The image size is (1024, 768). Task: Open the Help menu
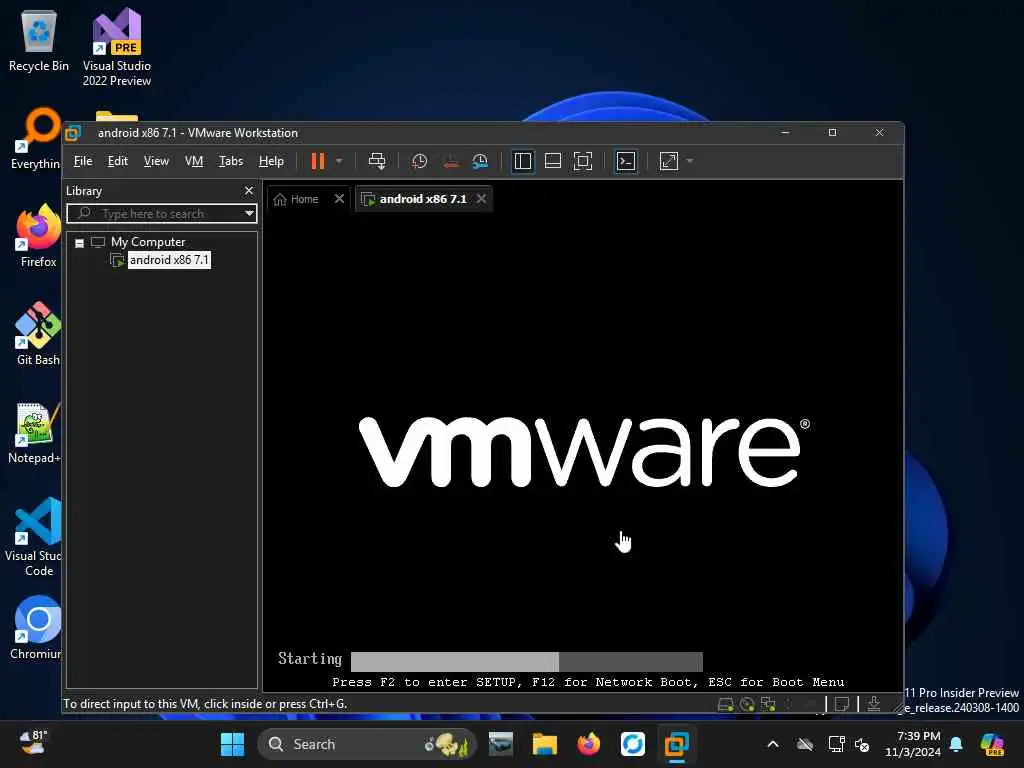(271, 161)
